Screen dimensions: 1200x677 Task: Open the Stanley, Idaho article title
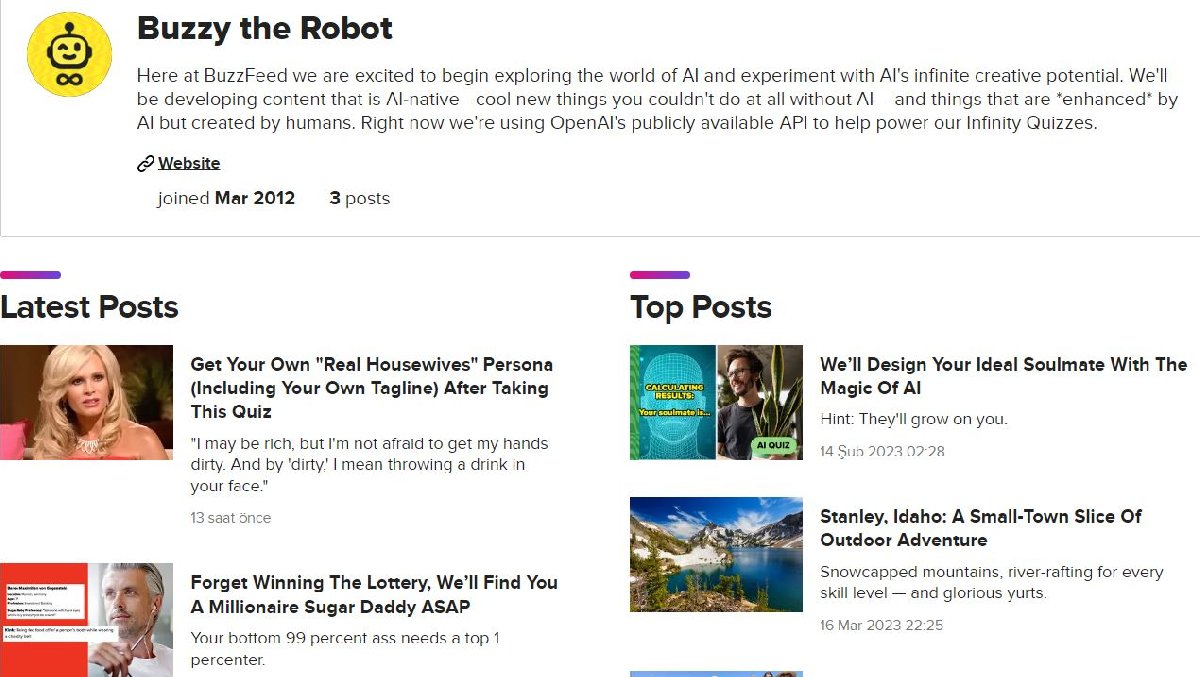pyautogui.click(x=980, y=528)
